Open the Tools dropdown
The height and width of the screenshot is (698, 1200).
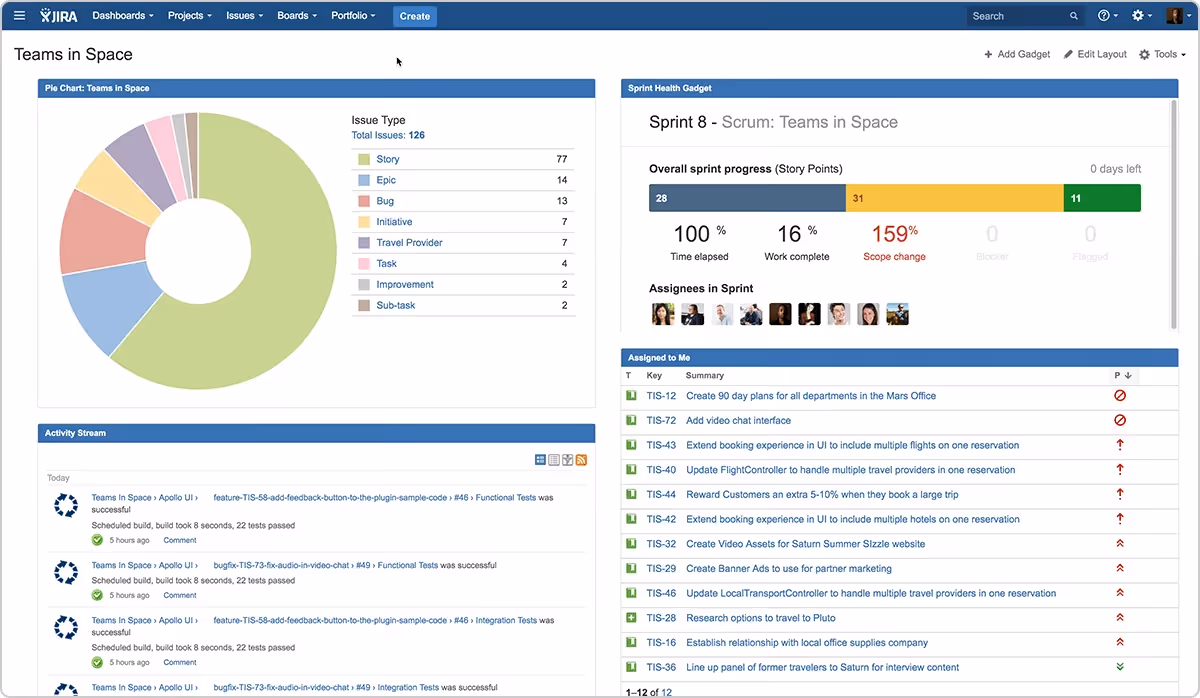coord(1163,54)
